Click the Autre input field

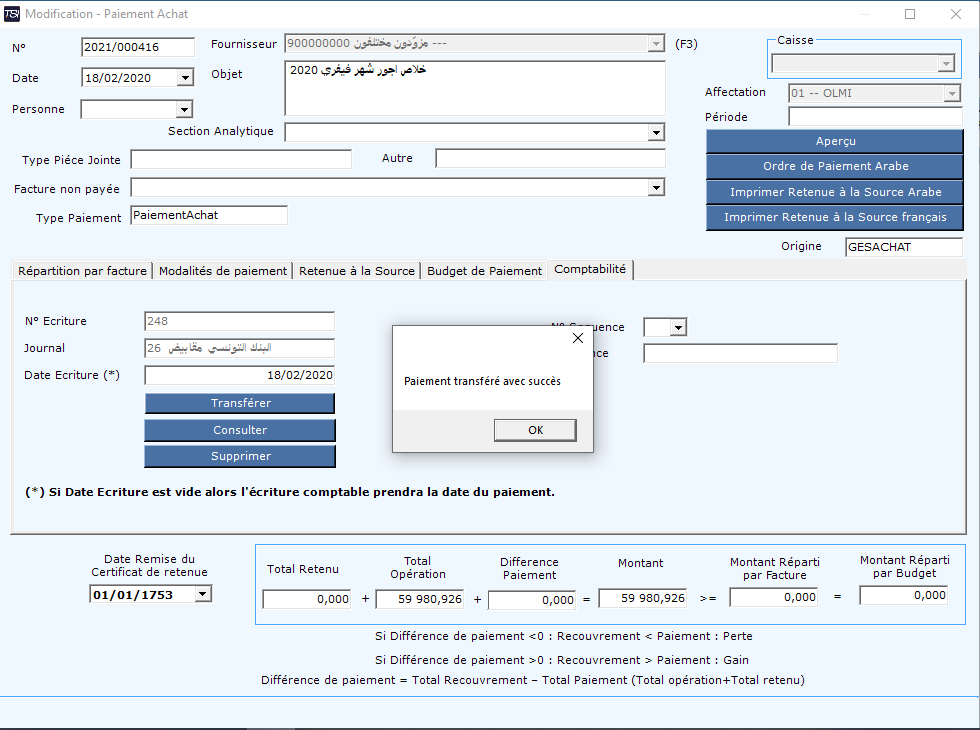tap(551, 159)
